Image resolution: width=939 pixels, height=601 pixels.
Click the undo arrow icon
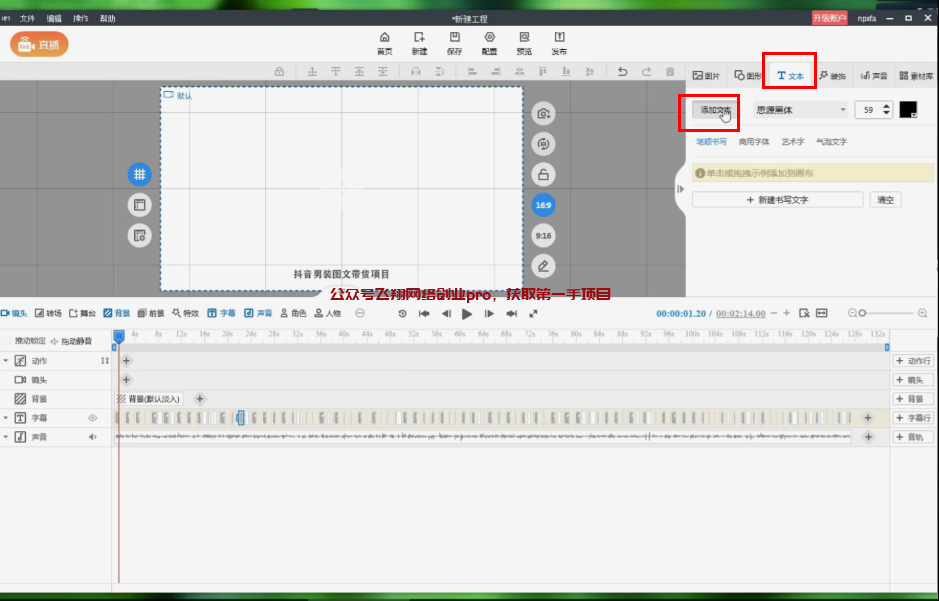pos(623,72)
